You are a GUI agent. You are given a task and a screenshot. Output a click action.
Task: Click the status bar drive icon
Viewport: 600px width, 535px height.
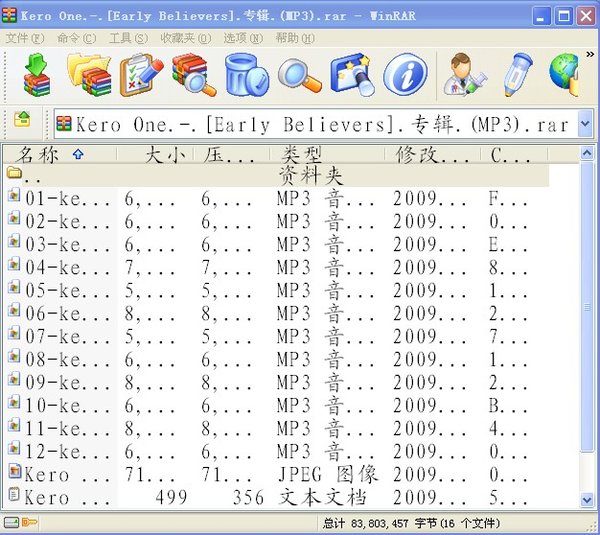11,522
